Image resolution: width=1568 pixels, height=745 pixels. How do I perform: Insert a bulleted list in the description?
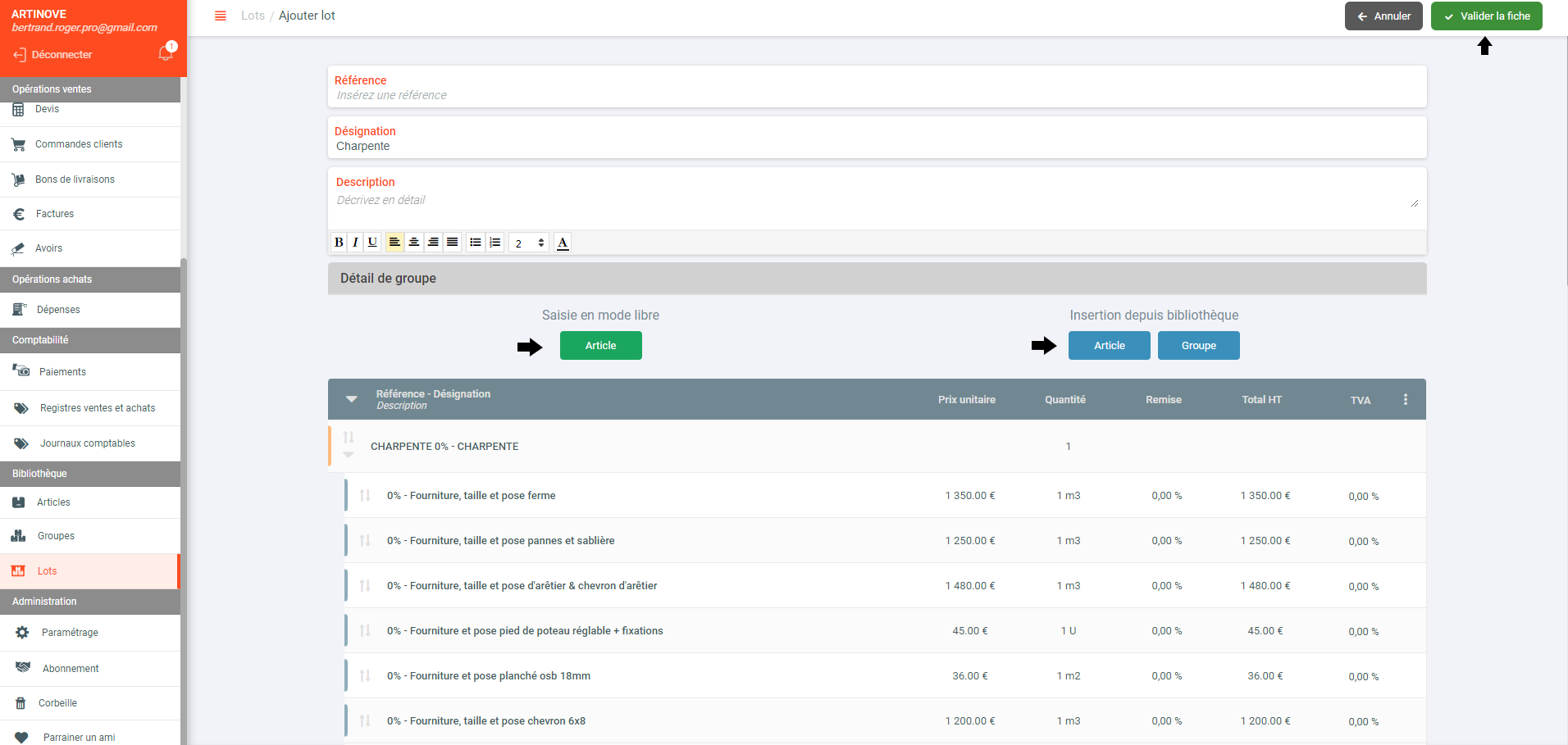[x=475, y=243]
